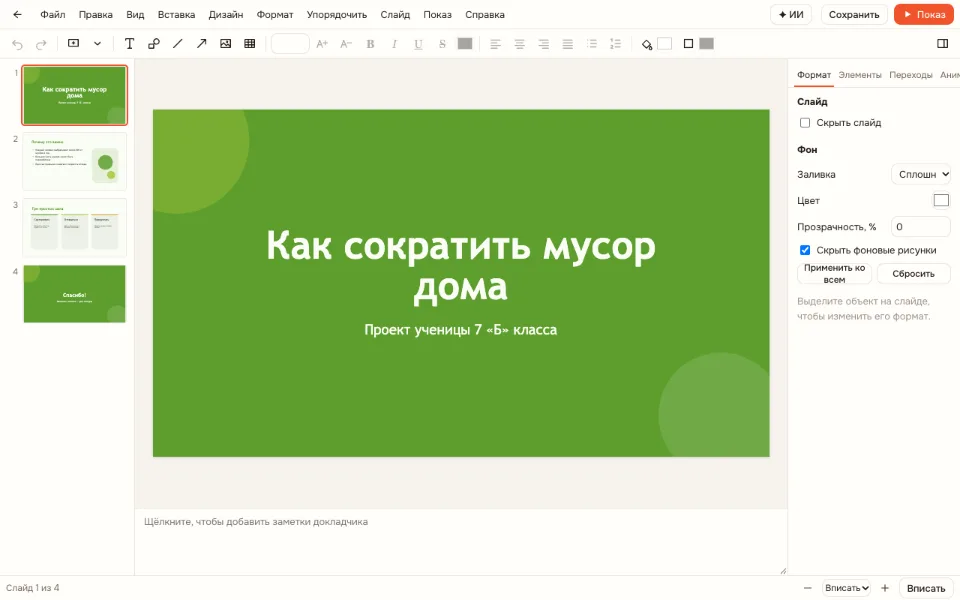This screenshot has width=960, height=600.
Task: Select the Line tool
Action: point(178,43)
